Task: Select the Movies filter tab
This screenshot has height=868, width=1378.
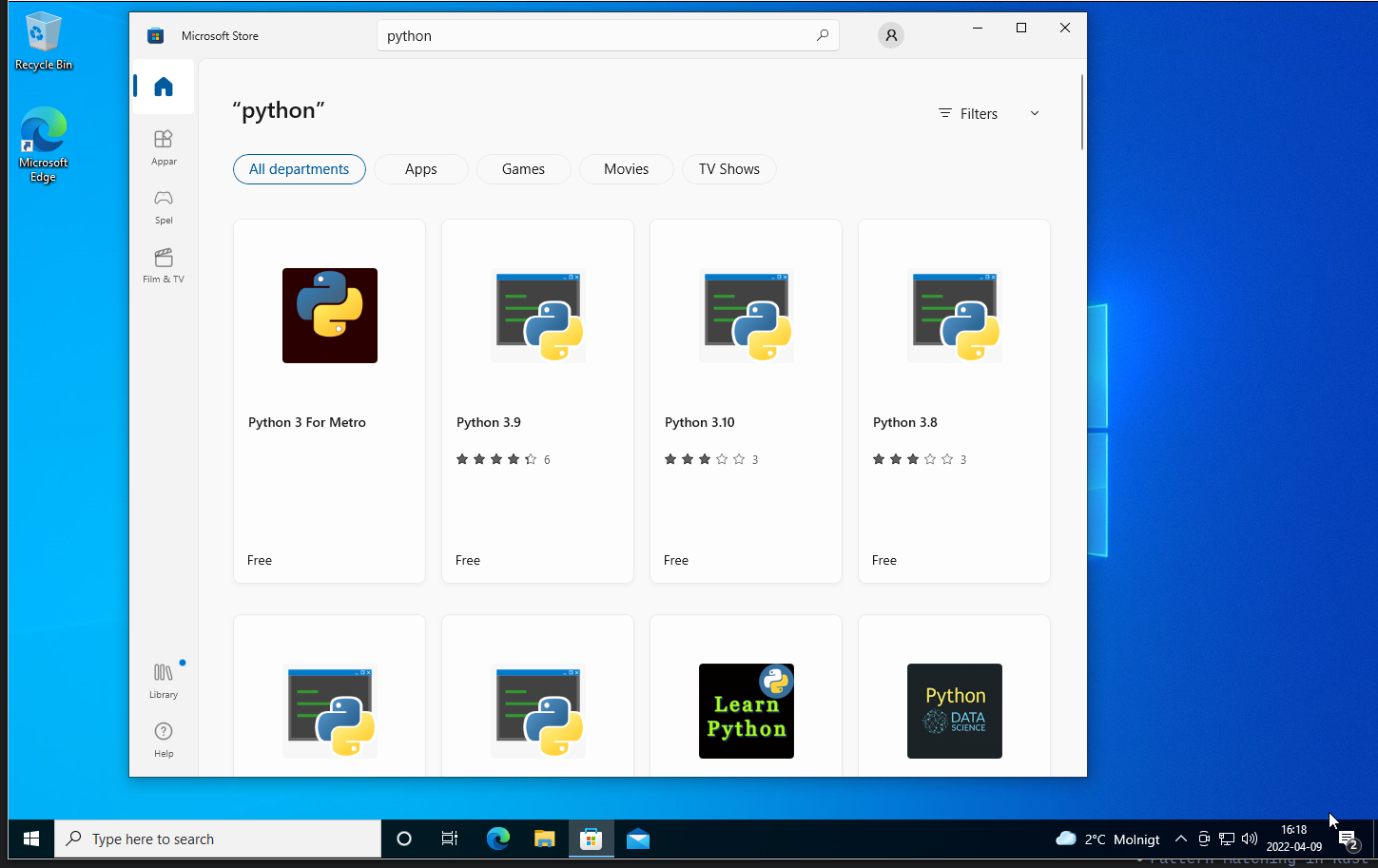Action: coord(627,169)
